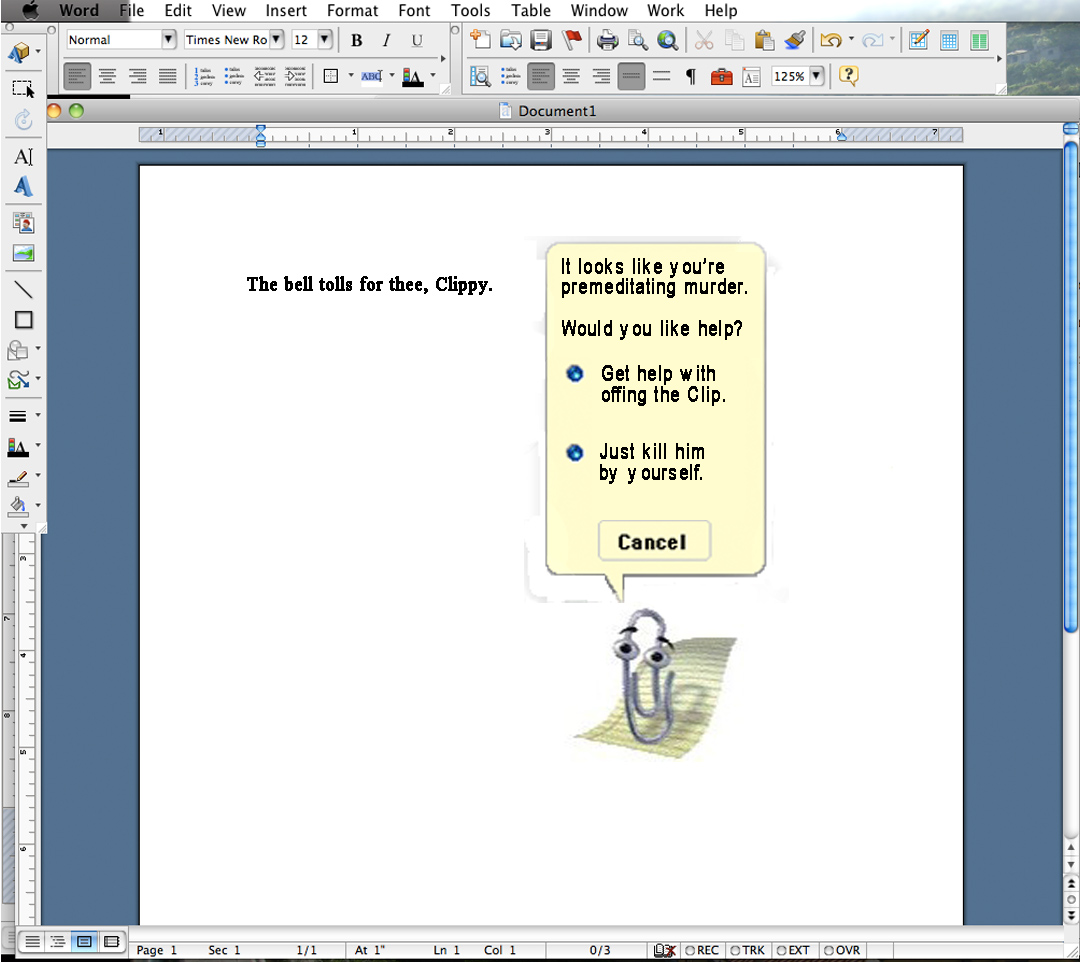Toggle EXT extend selection in status bar
Screen dimensions: 1080x963
click(x=793, y=951)
